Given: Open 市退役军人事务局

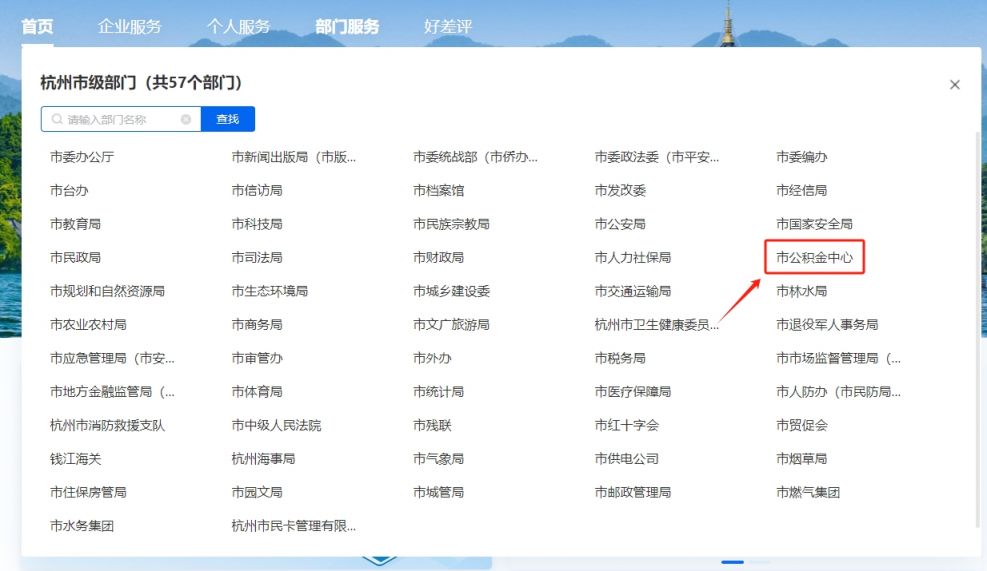Looking at the screenshot, I should (826, 324).
